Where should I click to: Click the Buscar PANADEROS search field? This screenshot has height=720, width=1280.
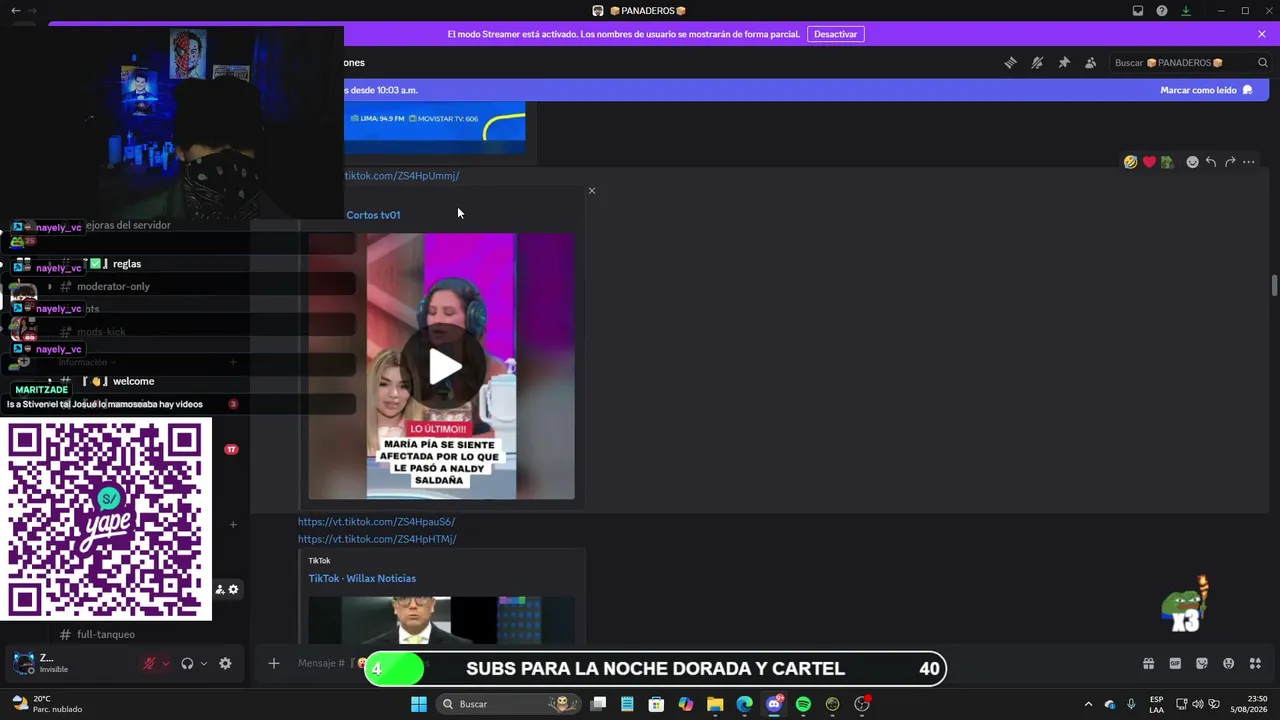coord(1190,62)
